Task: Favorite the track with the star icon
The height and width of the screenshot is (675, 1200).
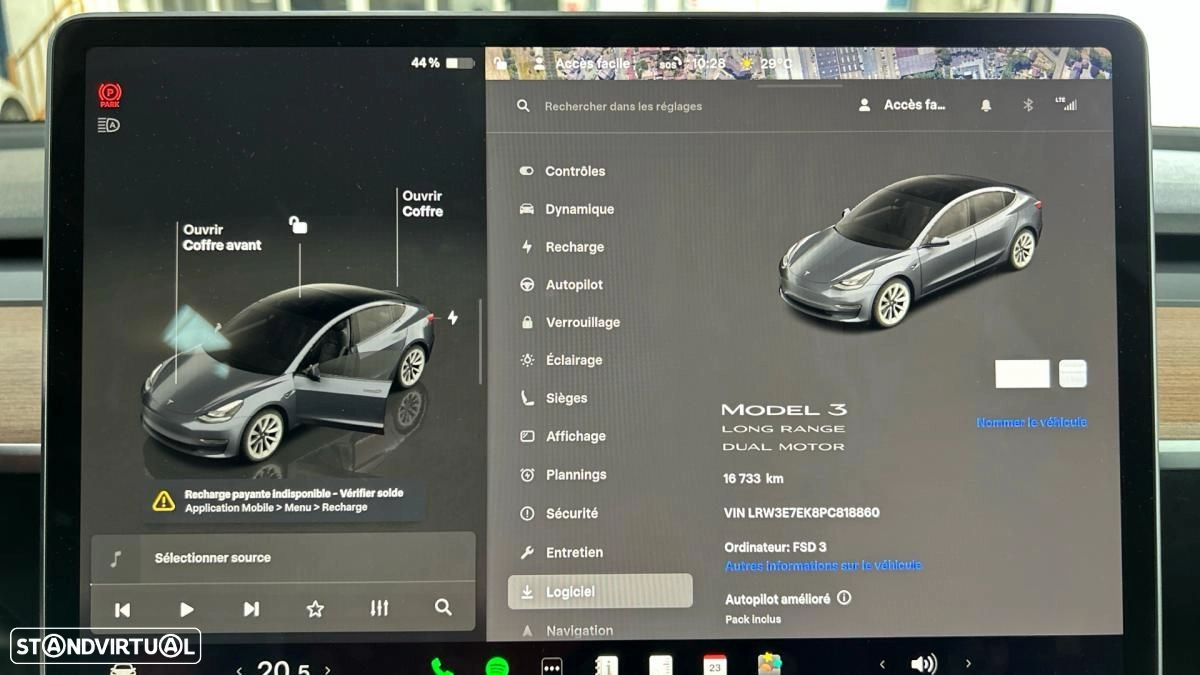Action: 315,608
